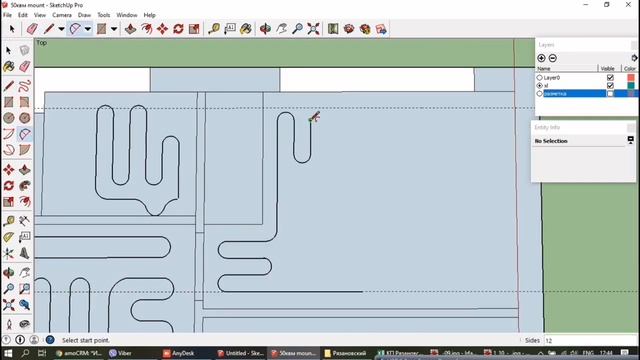Image resolution: width=640 pixels, height=360 pixels.
Task: Make разметка the active layer
Action: coord(540,94)
